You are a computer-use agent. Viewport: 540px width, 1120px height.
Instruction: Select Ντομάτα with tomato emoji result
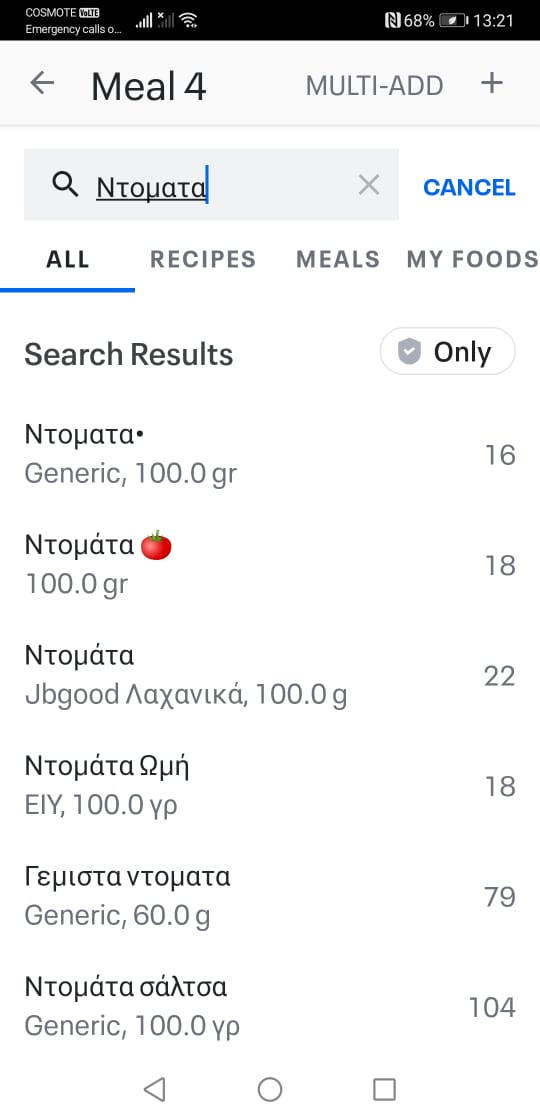270,564
